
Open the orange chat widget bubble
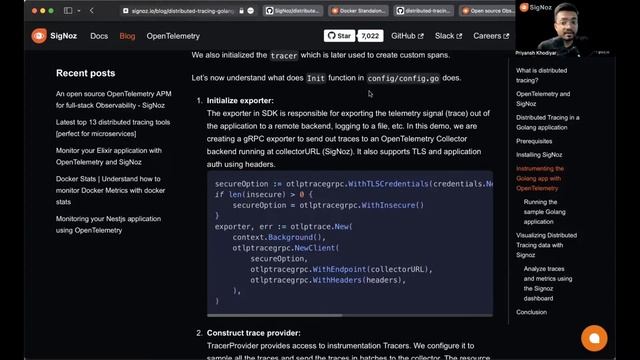point(594,338)
